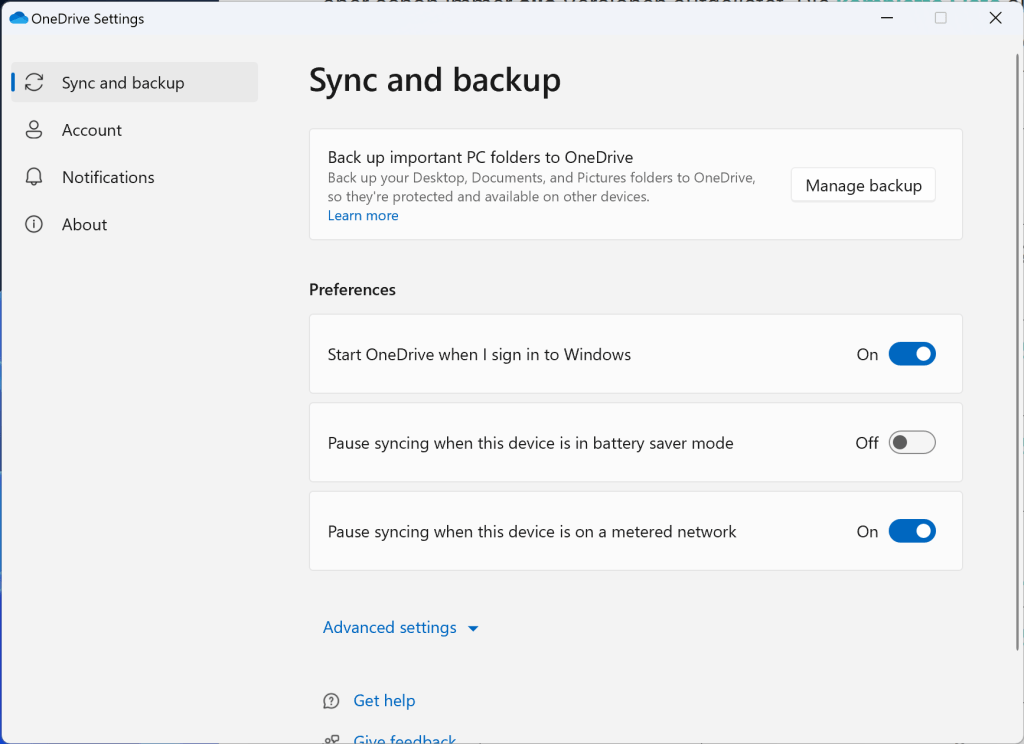Image resolution: width=1024 pixels, height=744 pixels.
Task: Click the person icon beside Account
Action: pos(34,130)
